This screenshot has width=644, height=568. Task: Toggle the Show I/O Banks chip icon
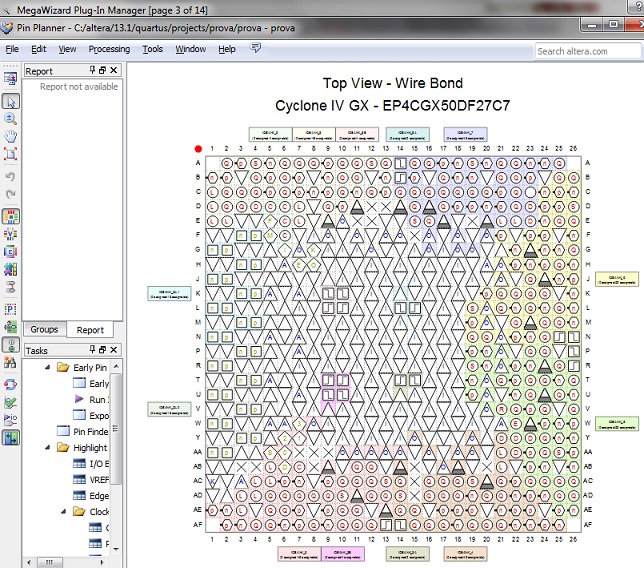click(x=11, y=216)
